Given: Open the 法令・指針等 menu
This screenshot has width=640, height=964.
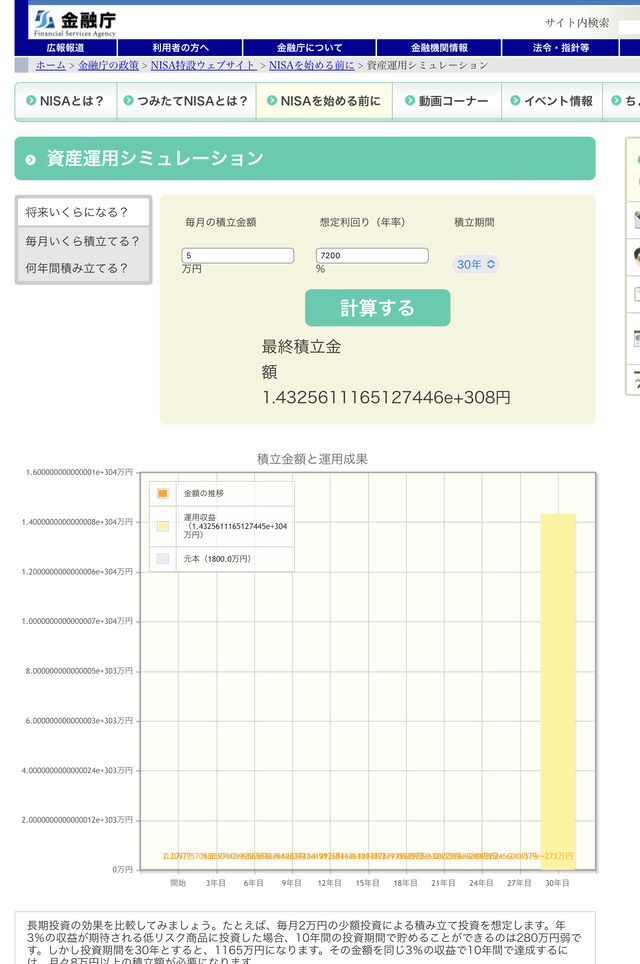Looking at the screenshot, I should (560, 48).
